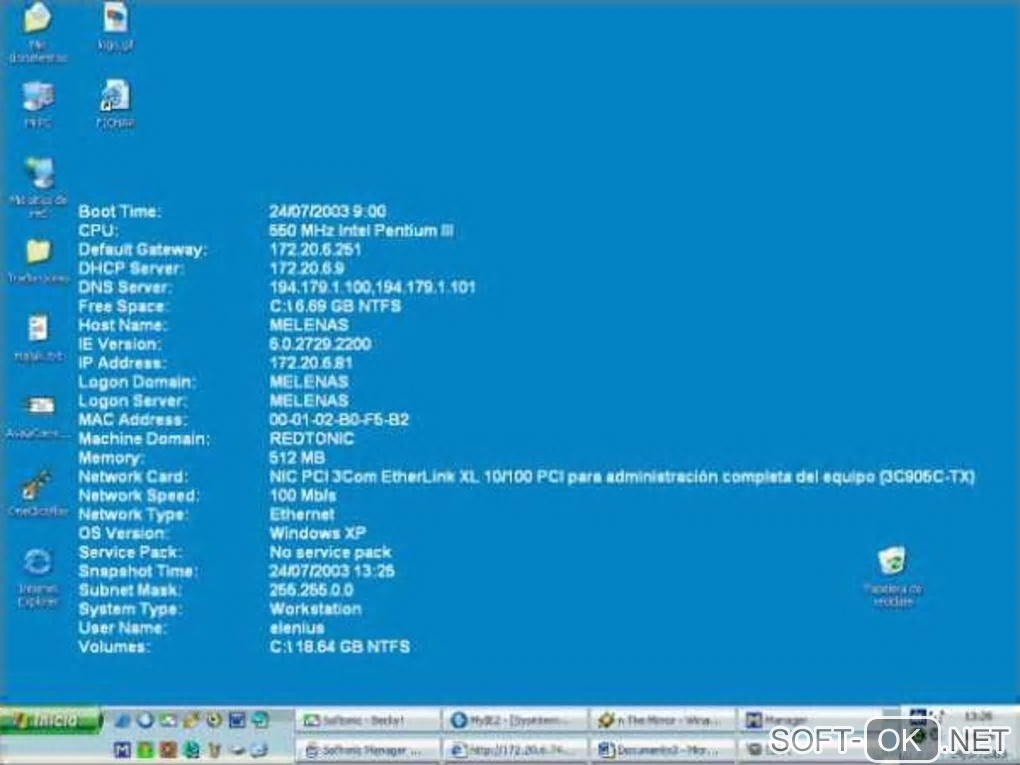Viewport: 1020px width, 765px height.
Task: Switch to MyIE2 browser taskbar button
Action: tap(515, 720)
